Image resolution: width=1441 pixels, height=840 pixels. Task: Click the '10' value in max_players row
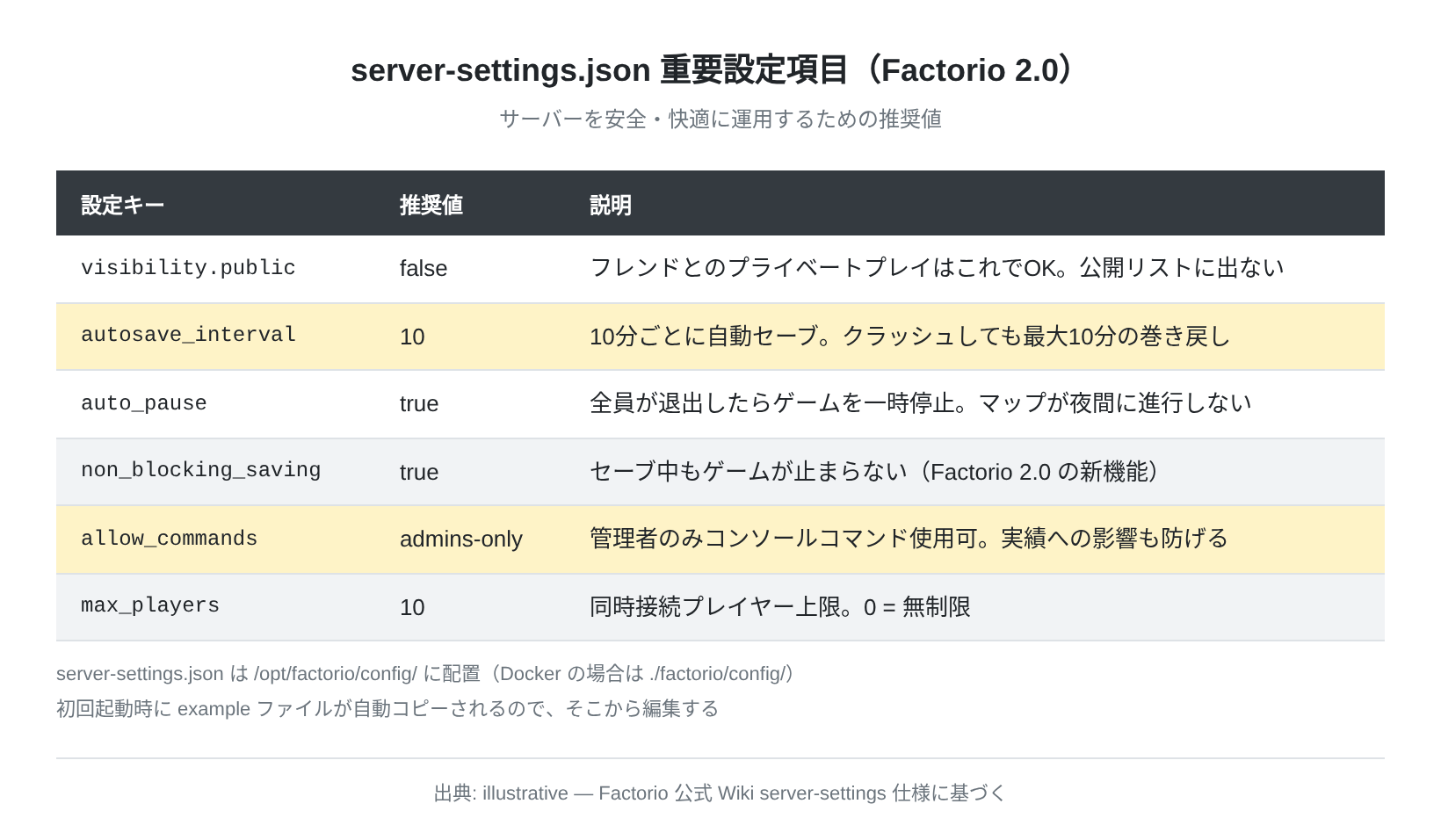(412, 607)
